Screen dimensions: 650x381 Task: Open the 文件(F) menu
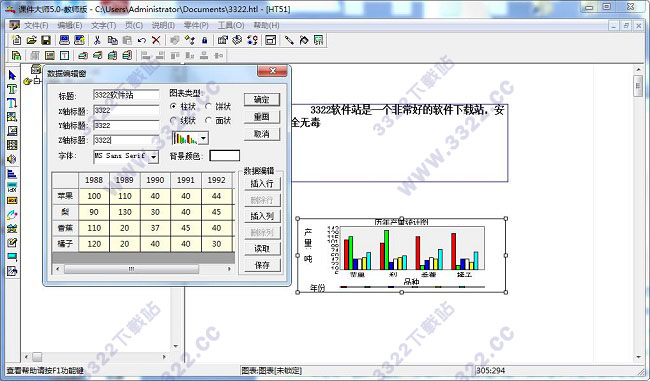[36, 25]
